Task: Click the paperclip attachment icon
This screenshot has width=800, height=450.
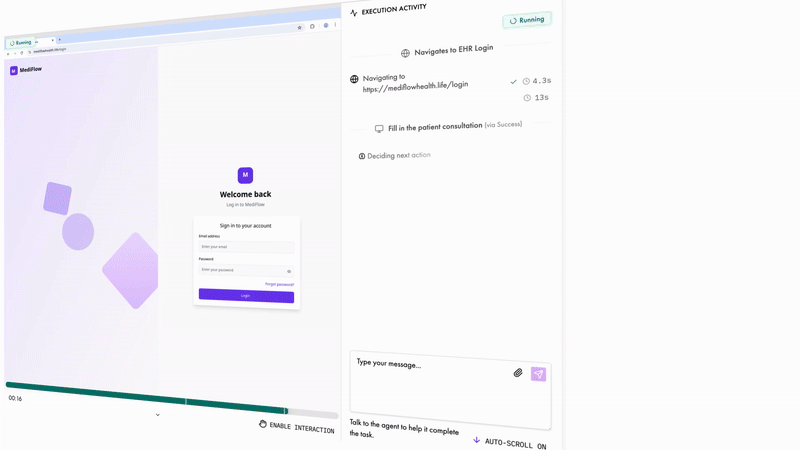Action: [x=518, y=373]
